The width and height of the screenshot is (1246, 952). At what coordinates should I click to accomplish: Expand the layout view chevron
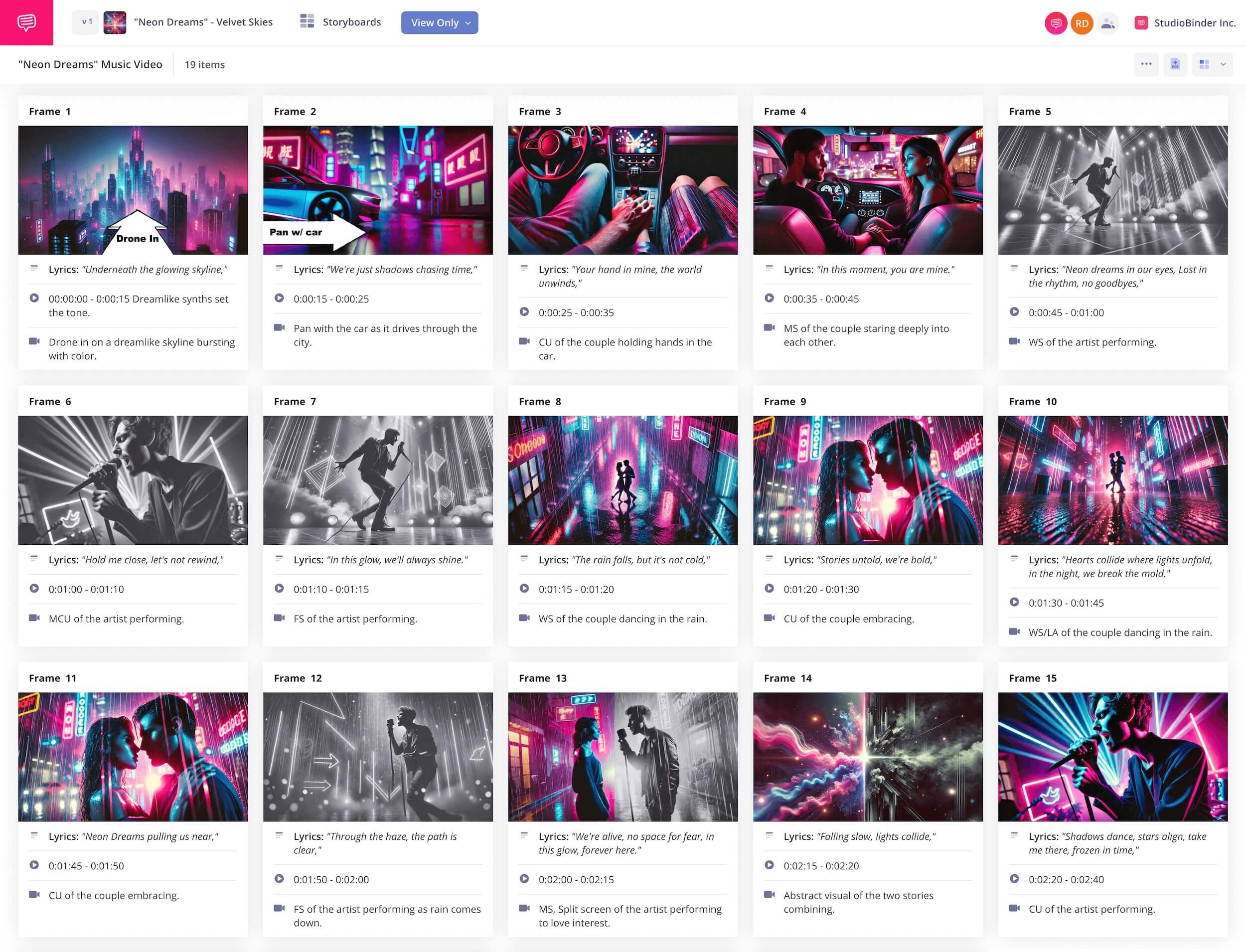(x=1223, y=64)
